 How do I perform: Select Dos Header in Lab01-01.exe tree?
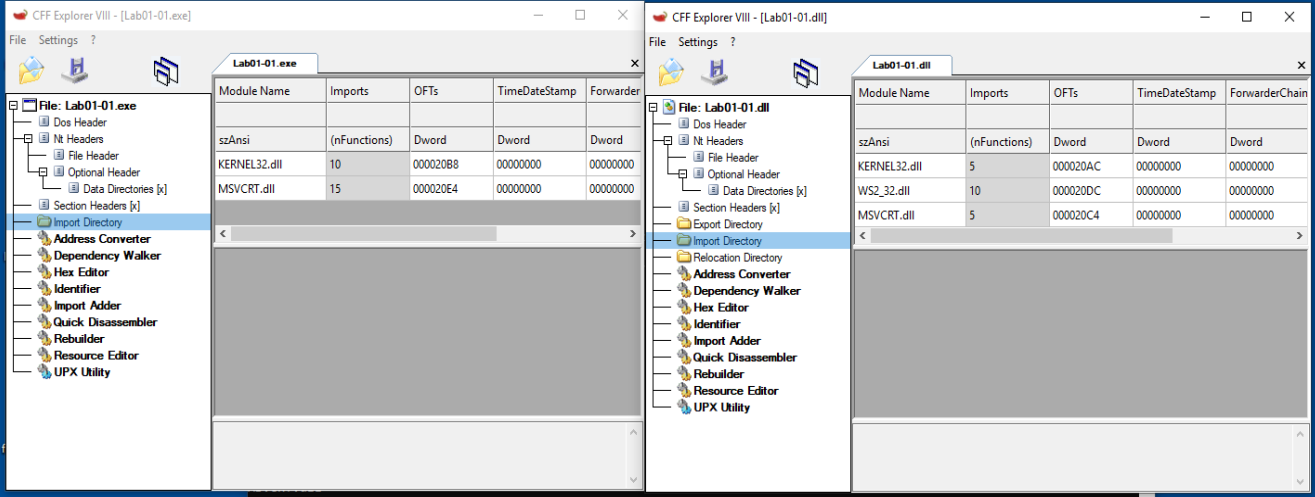pyautogui.click(x=79, y=122)
